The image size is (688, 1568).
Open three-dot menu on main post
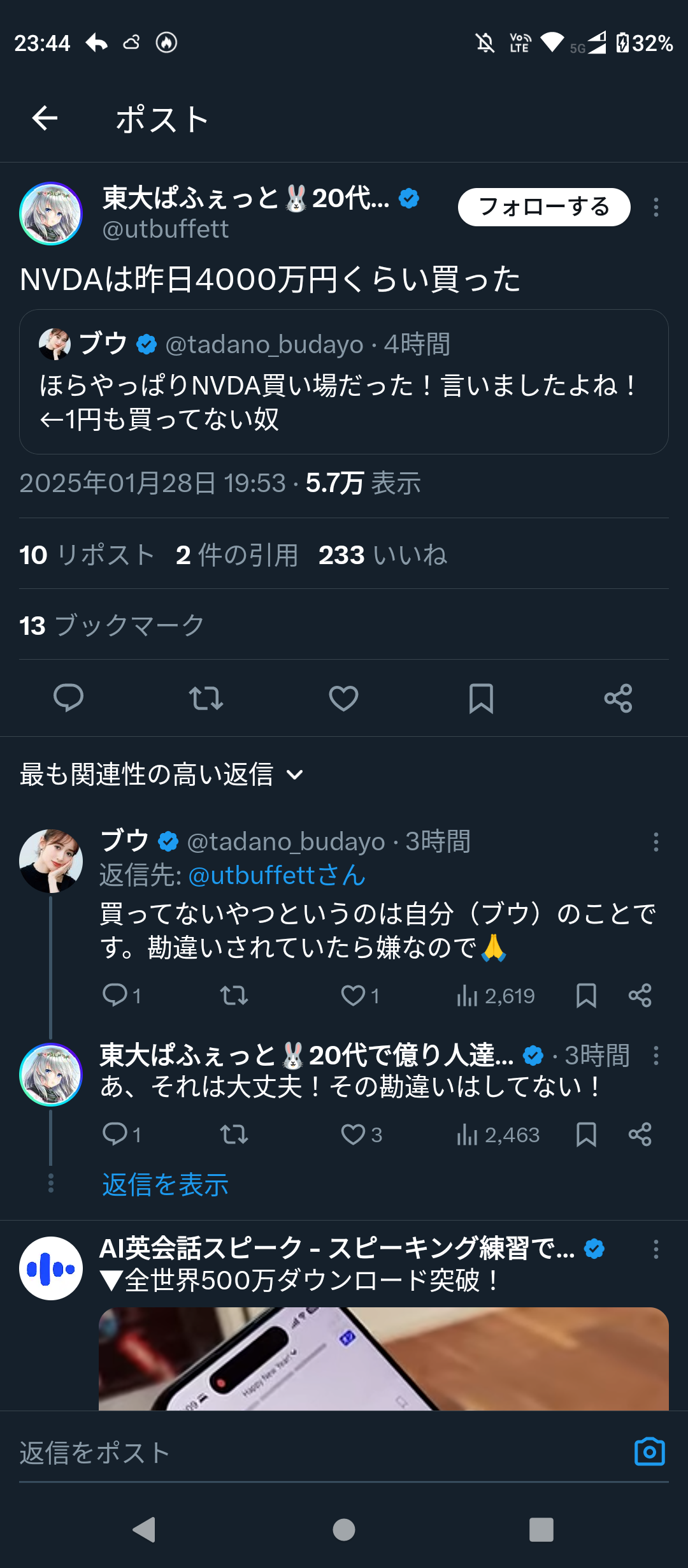pos(656,207)
